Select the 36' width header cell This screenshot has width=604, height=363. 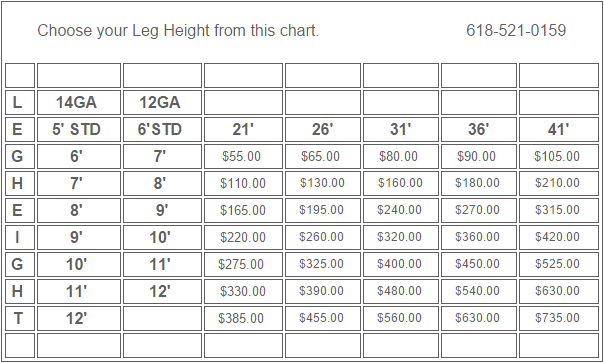pyautogui.click(x=478, y=129)
